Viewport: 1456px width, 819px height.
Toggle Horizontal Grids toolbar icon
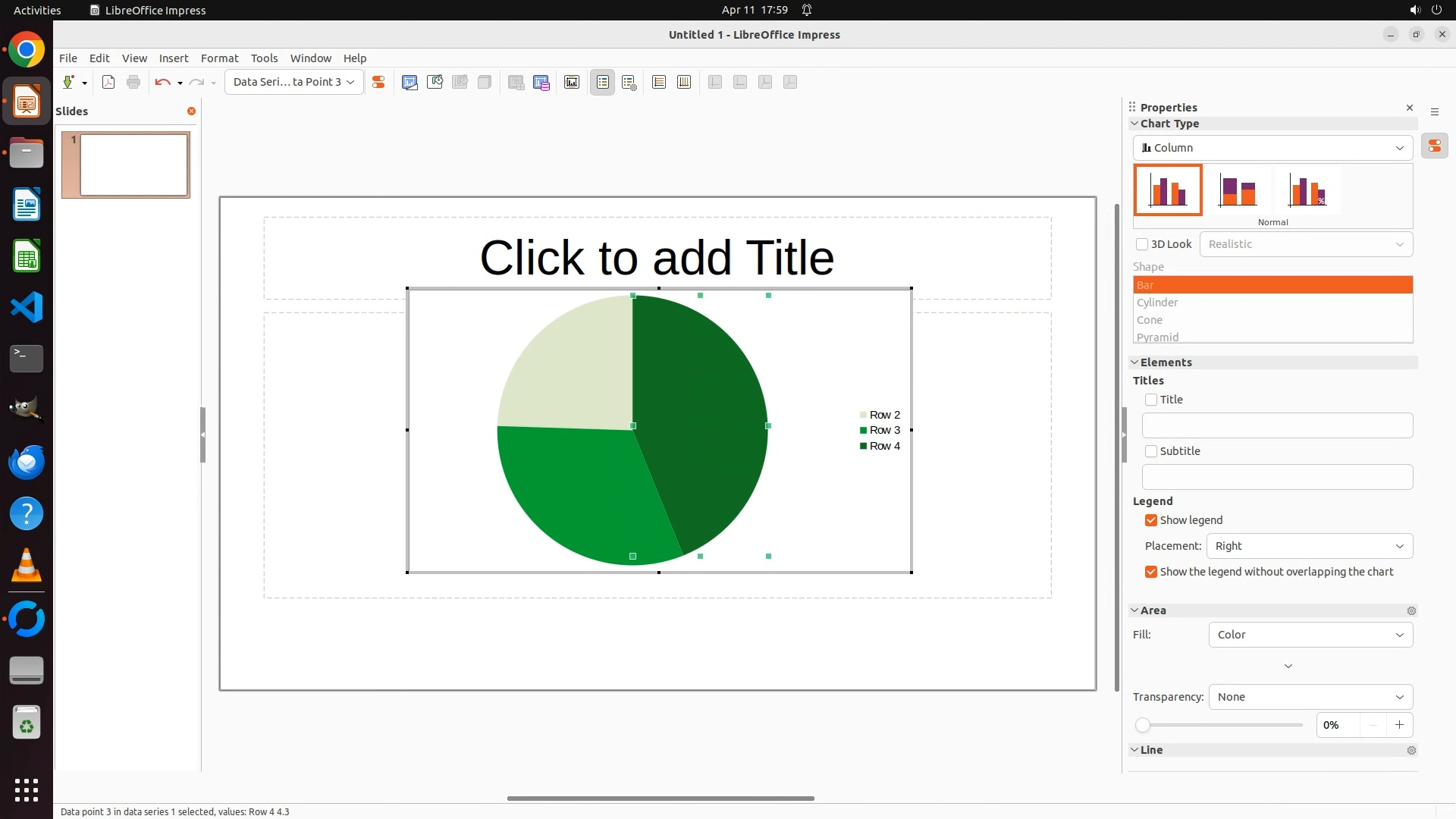point(659,82)
